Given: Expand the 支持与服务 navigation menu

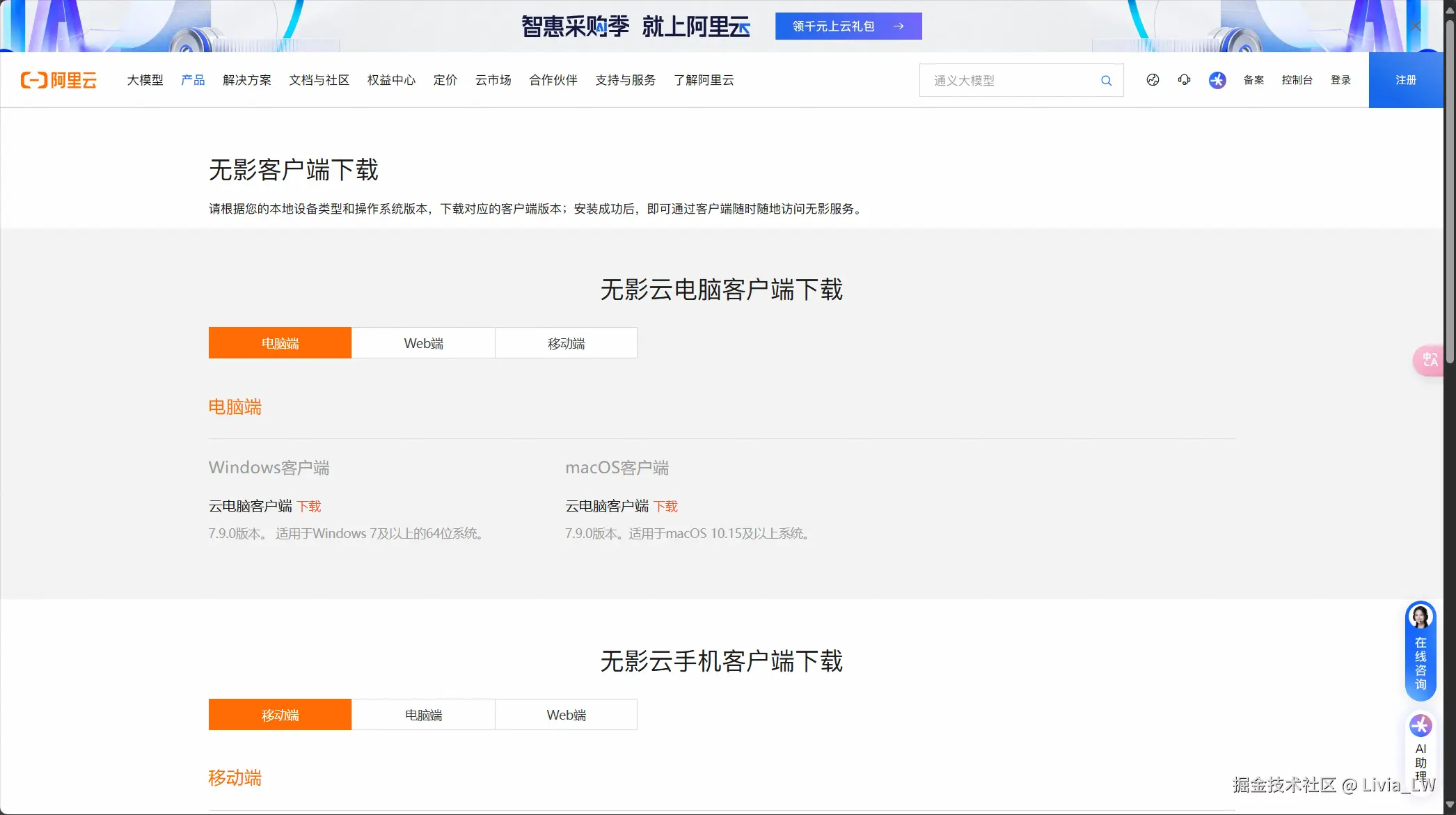Looking at the screenshot, I should tap(625, 80).
